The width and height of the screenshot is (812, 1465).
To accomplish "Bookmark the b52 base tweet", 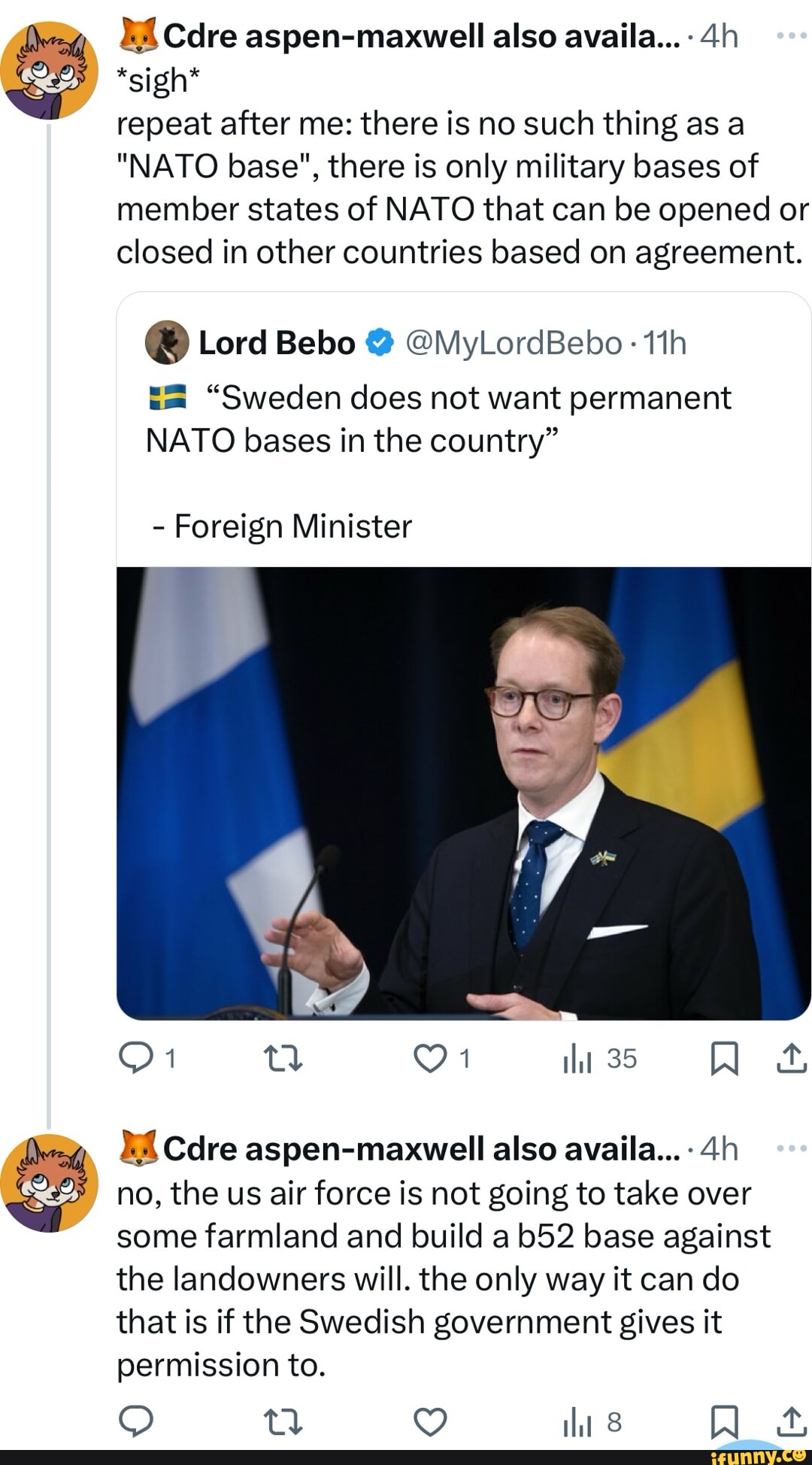I will coord(725,1421).
